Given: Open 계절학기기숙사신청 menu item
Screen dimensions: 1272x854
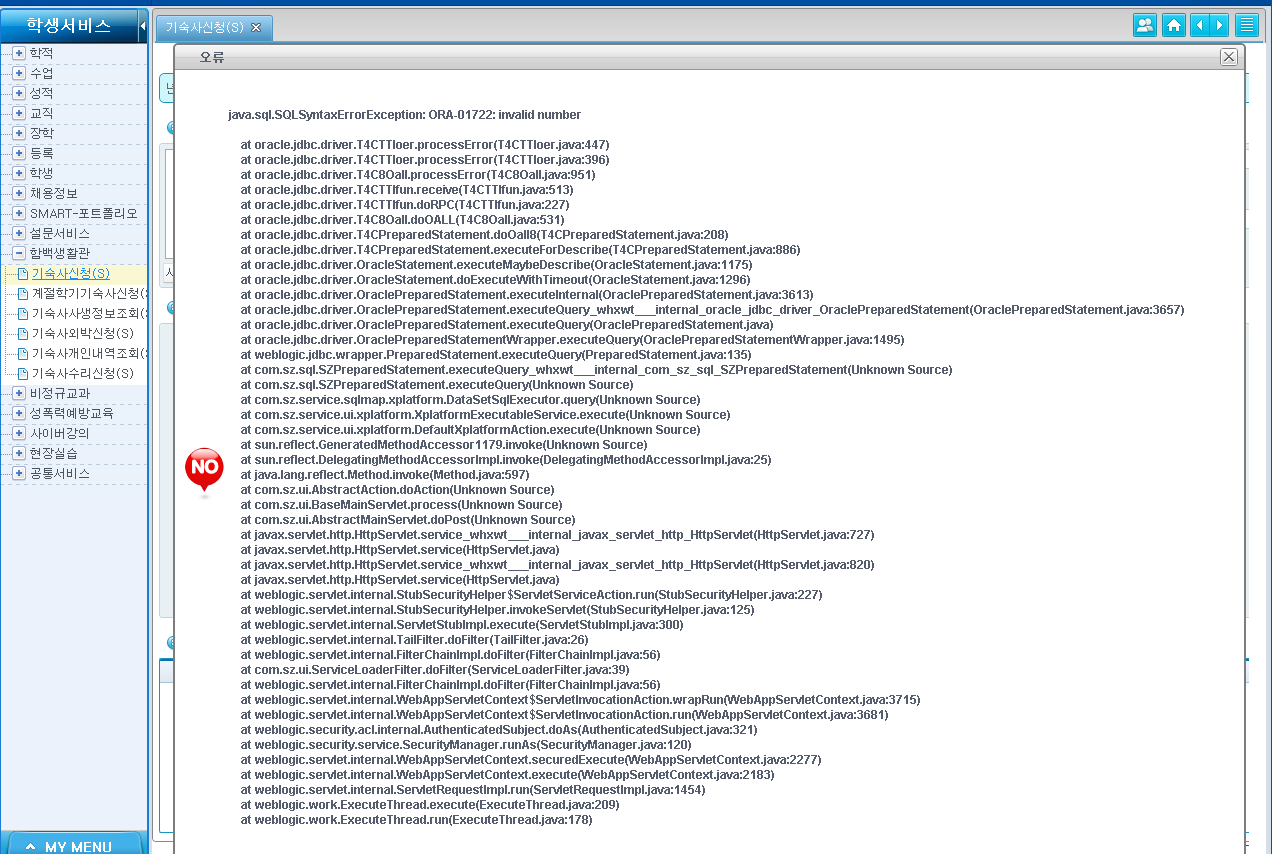Looking at the screenshot, I should (x=90, y=293).
